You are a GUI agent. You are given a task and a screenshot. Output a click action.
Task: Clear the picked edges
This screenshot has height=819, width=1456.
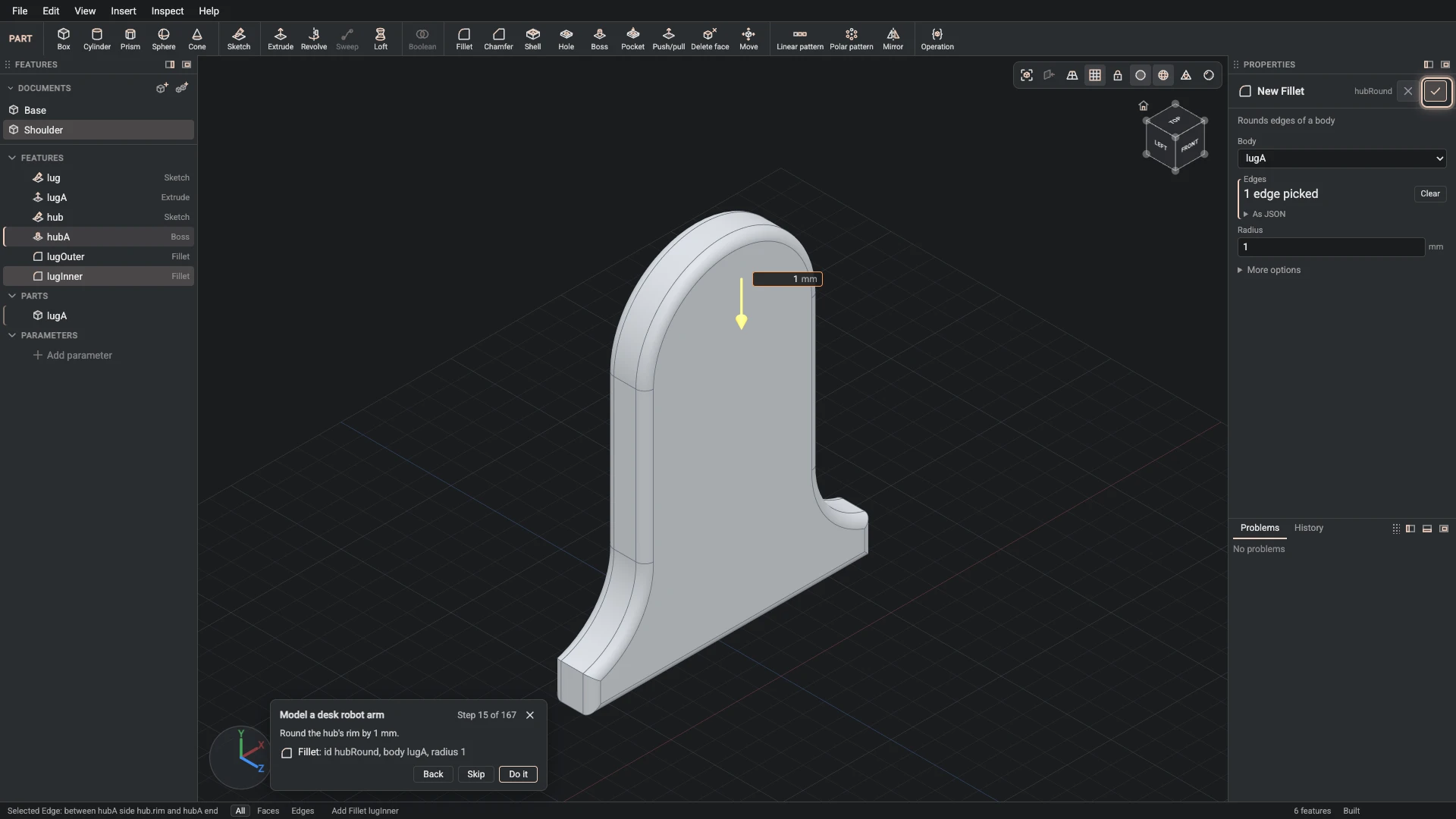tap(1429, 194)
